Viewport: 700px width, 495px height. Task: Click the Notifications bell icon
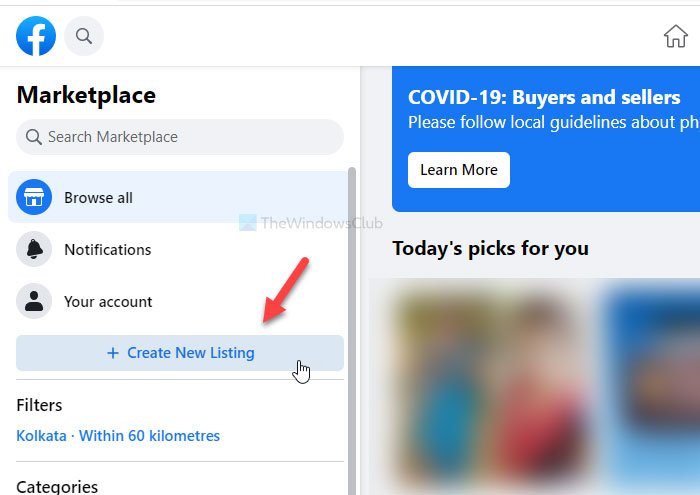pyautogui.click(x=34, y=250)
